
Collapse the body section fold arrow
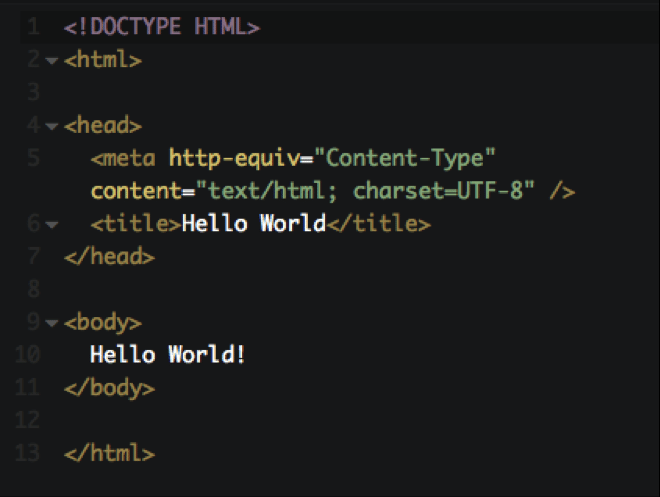click(52, 323)
